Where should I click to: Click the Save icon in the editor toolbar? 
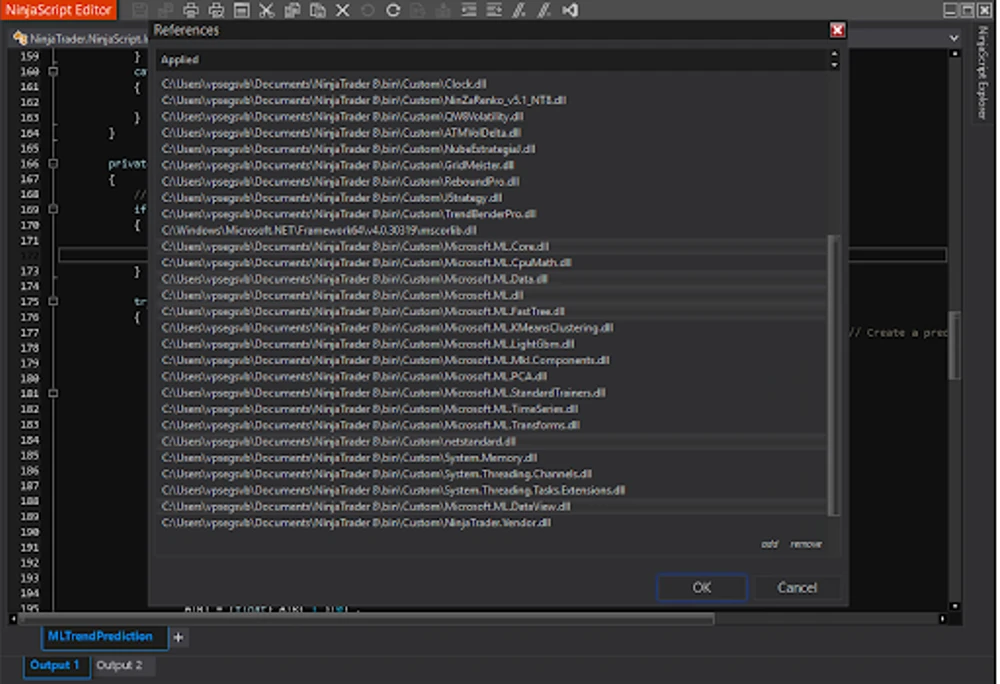[x=140, y=10]
